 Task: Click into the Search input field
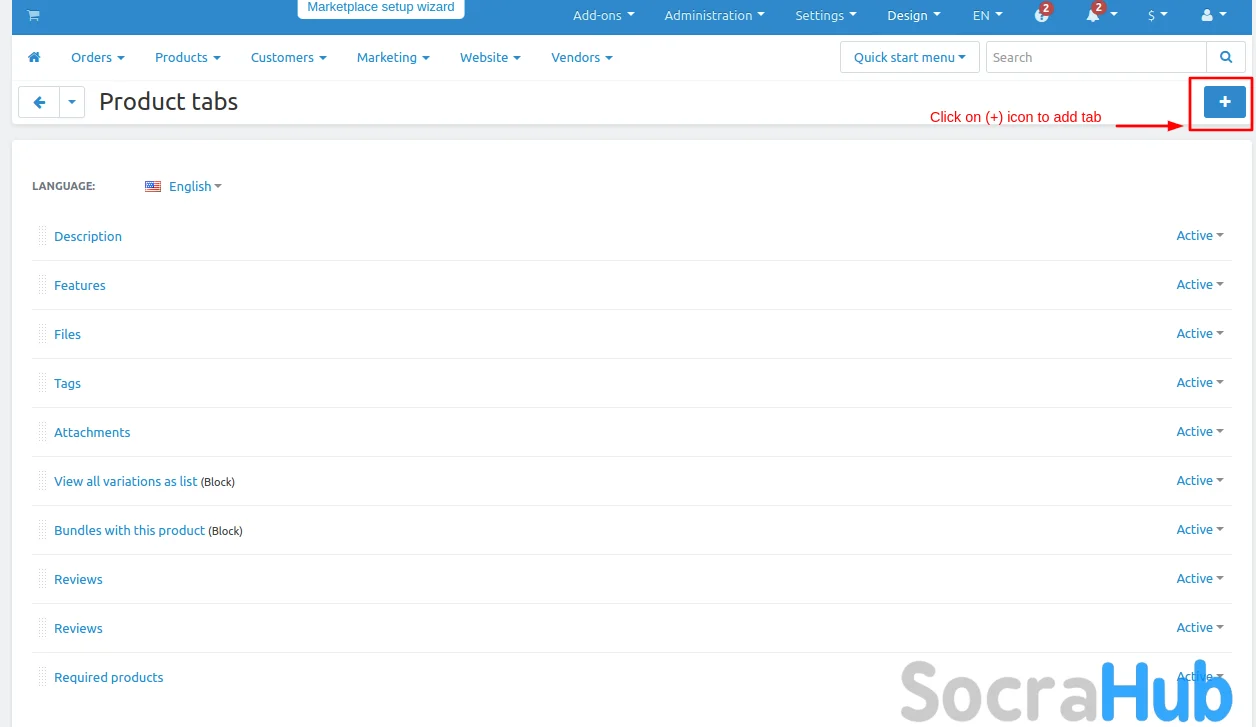coord(1095,58)
